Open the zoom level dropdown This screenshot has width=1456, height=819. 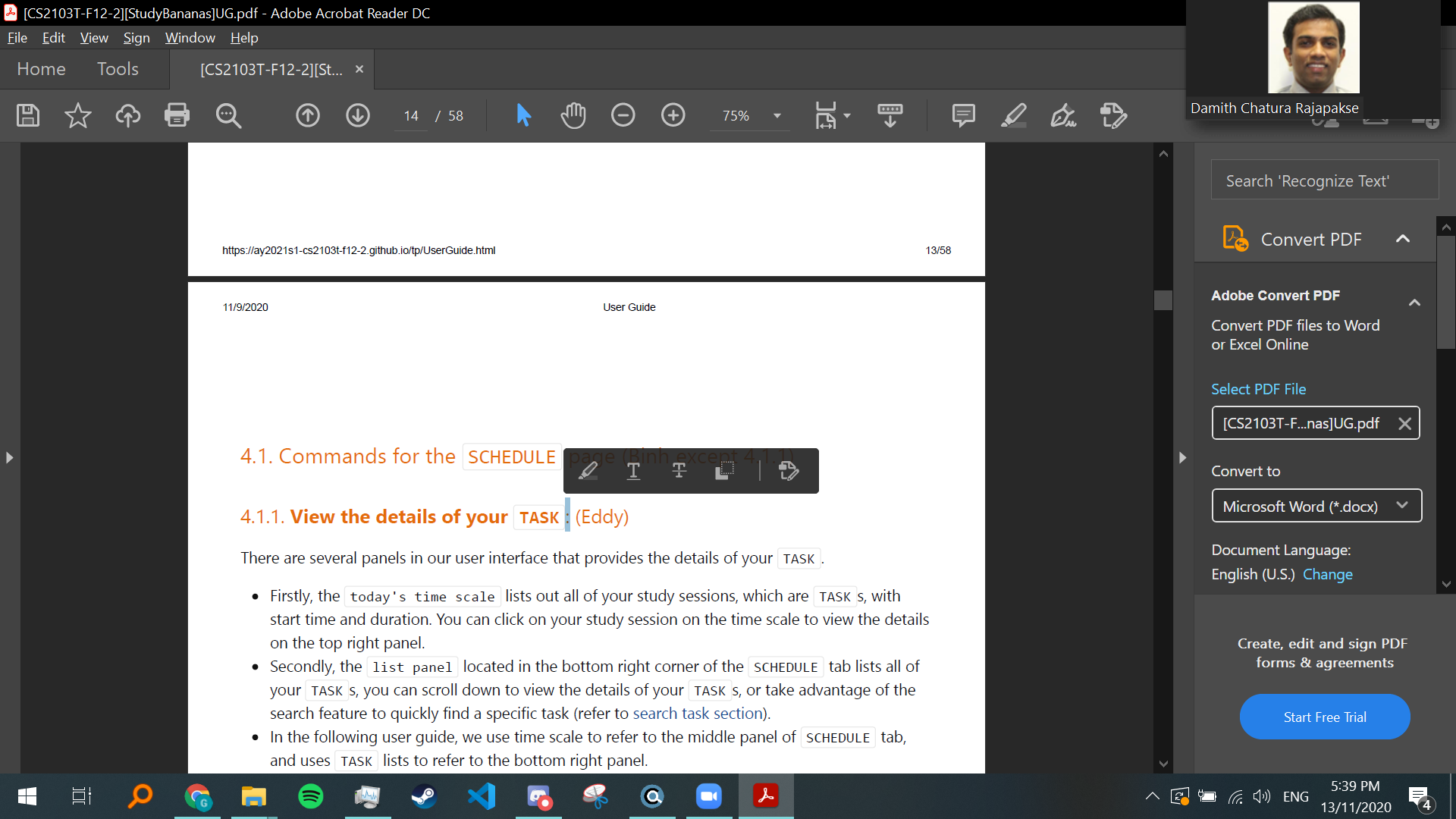777,116
